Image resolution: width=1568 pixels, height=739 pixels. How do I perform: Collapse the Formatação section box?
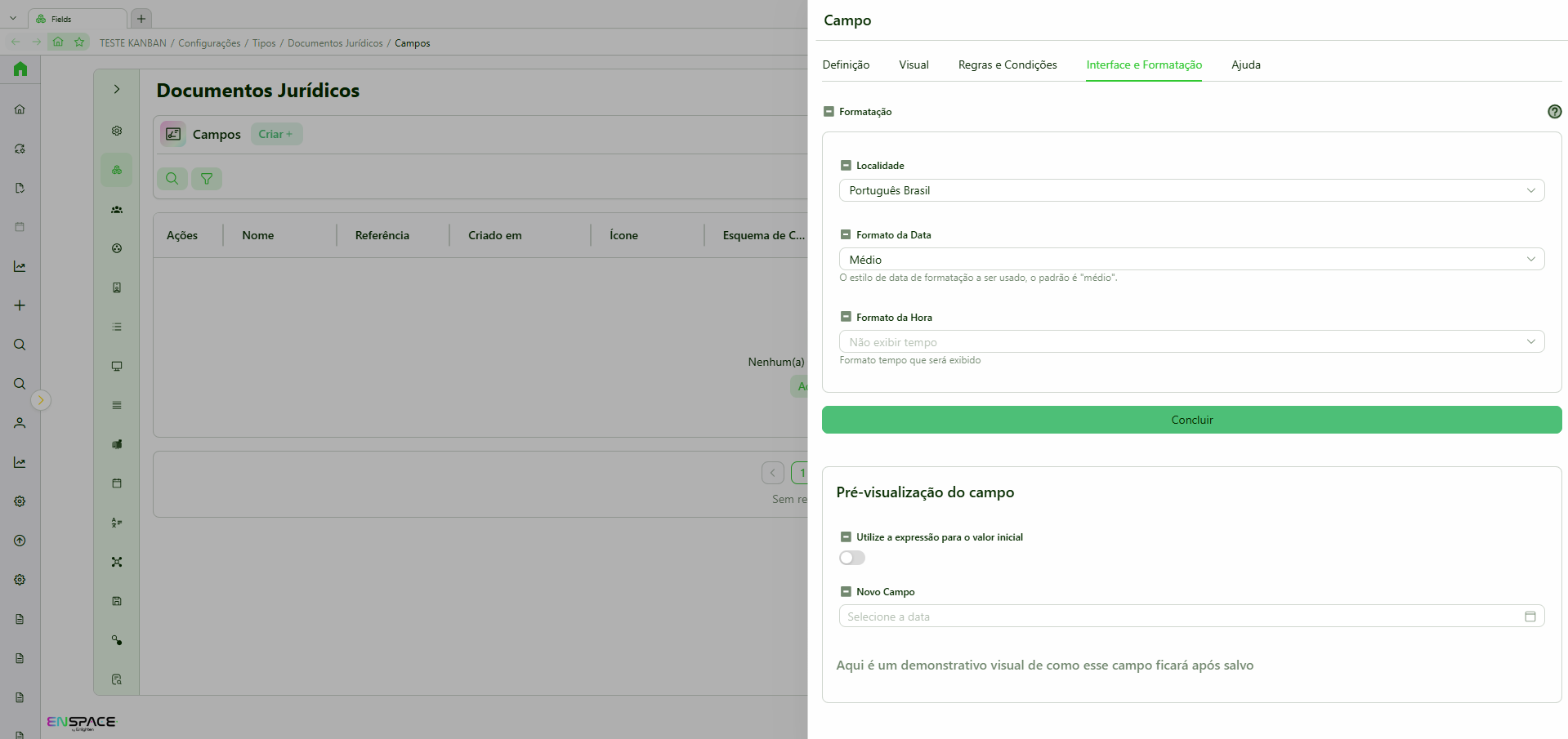(x=829, y=112)
